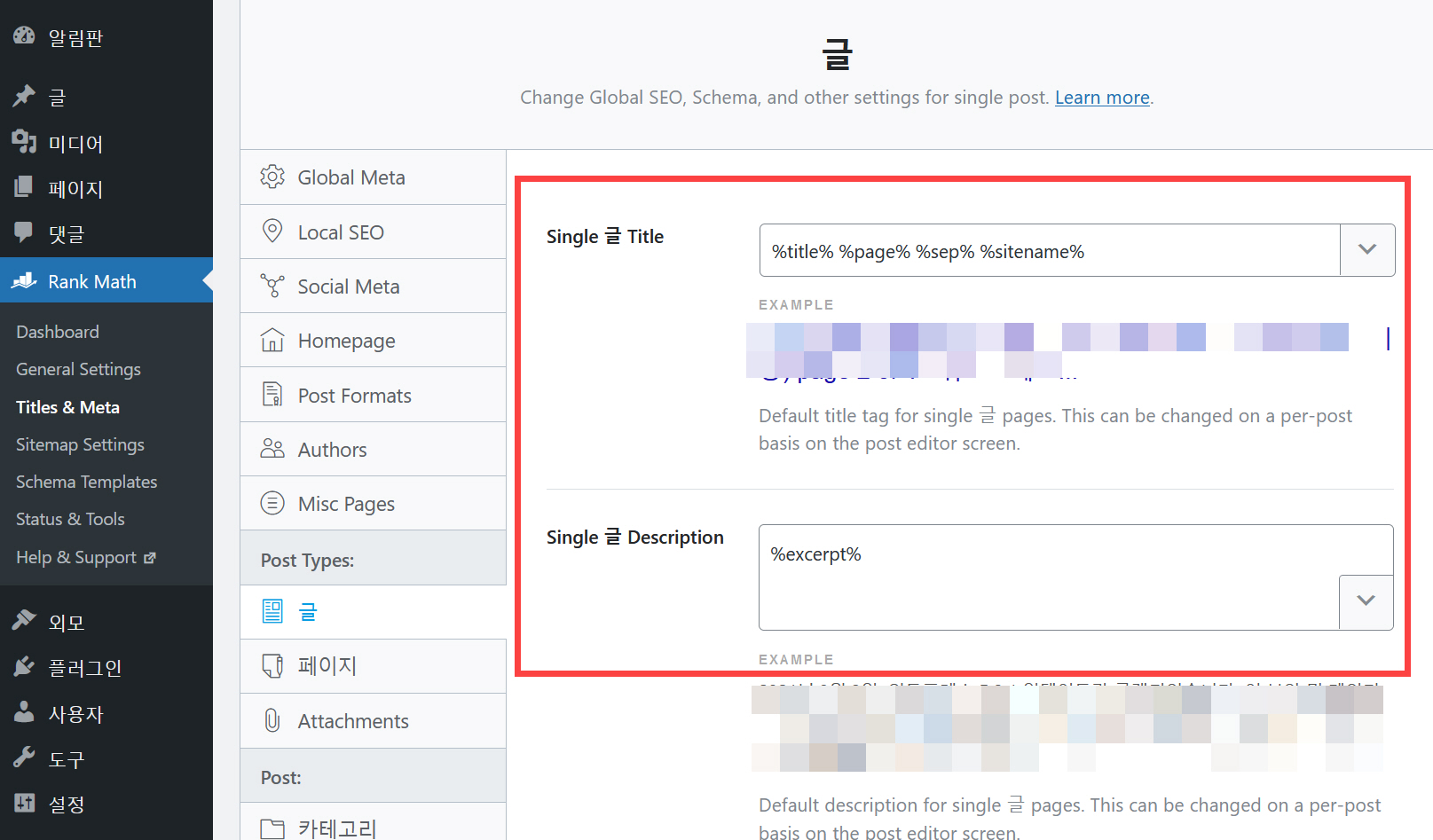
Task: Click the 미디어 media icon
Action: pos(24,142)
